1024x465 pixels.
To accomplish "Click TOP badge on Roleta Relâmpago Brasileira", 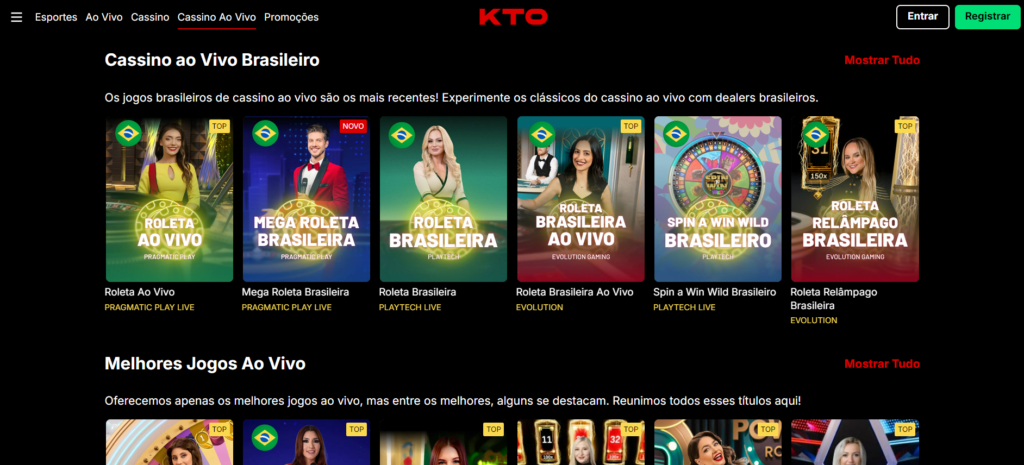I will [x=905, y=126].
